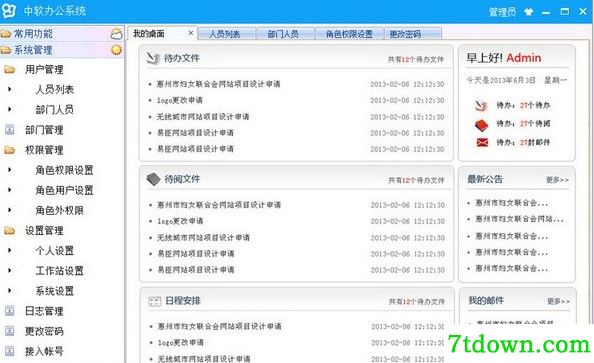Click the 共有12个待办文件 count in 日程安排
The image size is (594, 363).
click(417, 302)
